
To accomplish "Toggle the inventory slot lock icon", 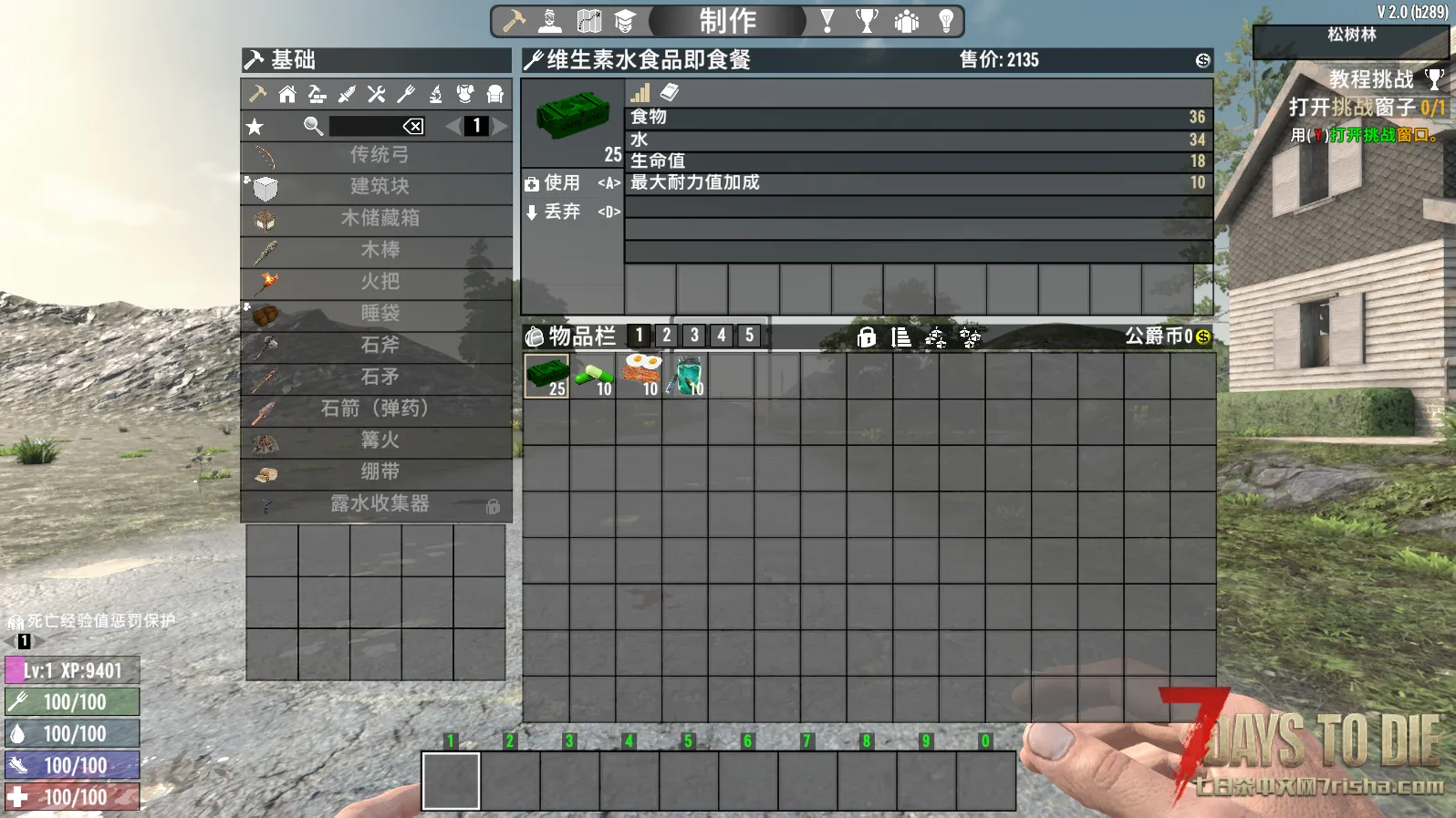I will coord(867,337).
